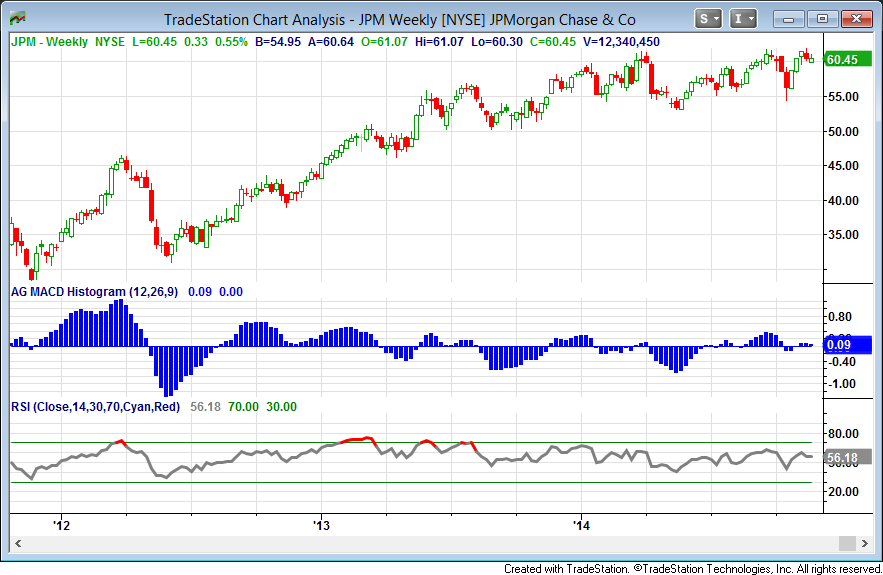This screenshot has width=883, height=575.
Task: Click the Hi=61.07 high value
Action: pos(439,42)
